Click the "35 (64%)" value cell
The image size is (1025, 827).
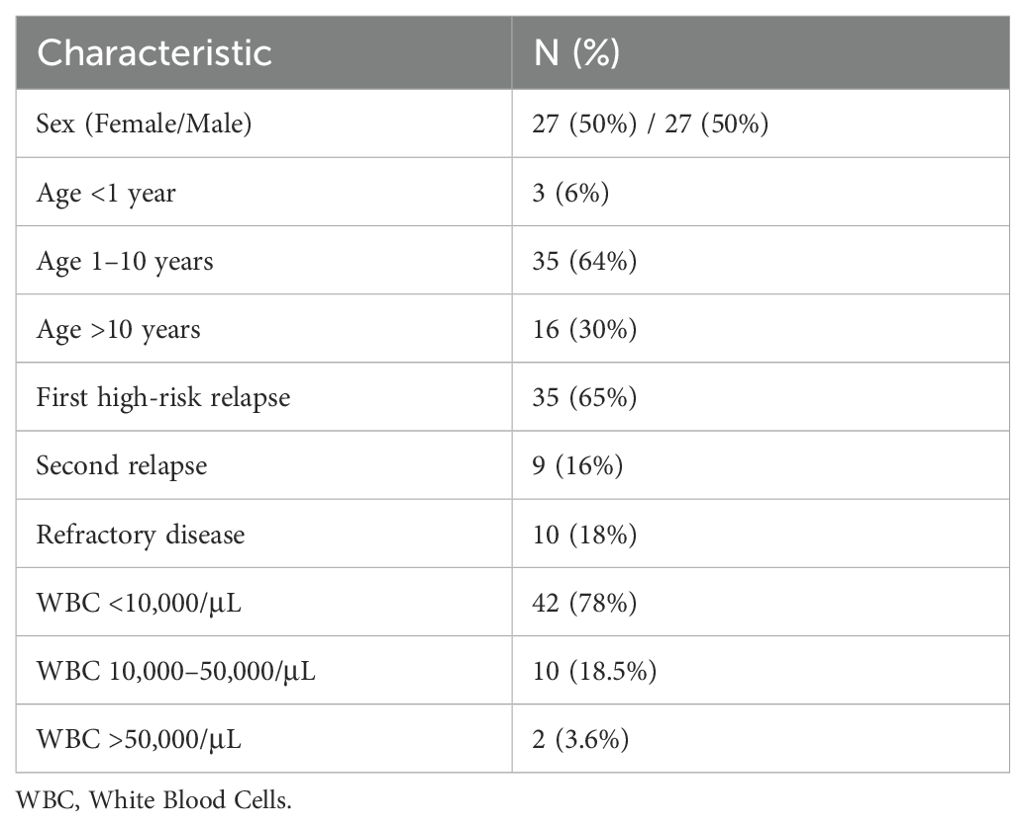click(584, 261)
